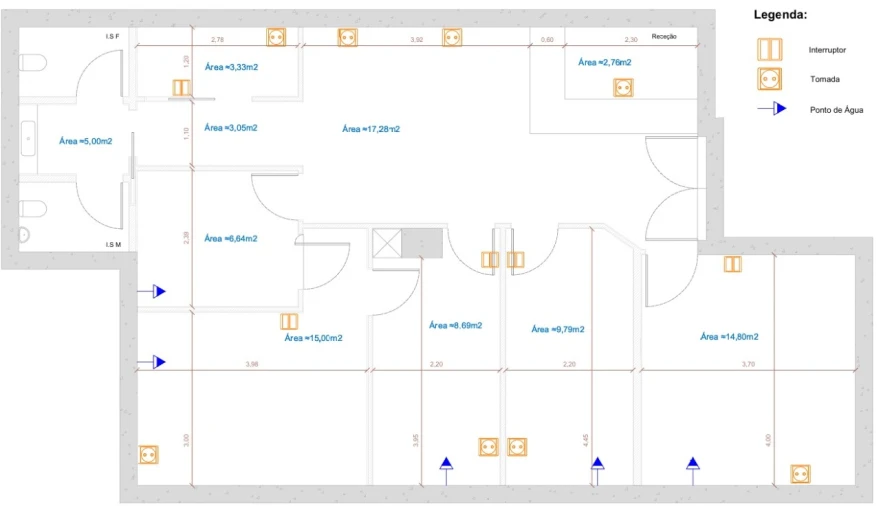Select the socket in the 15,00m2 room's bottom-left corner
The image size is (881, 506).
[x=148, y=454]
